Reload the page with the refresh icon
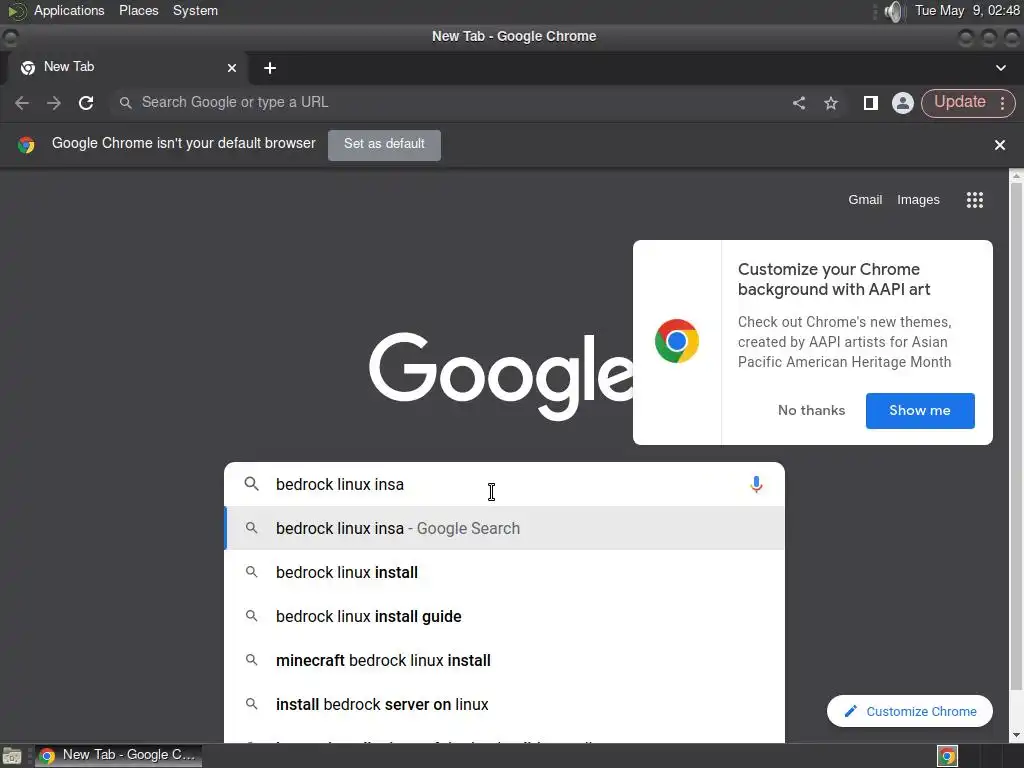 coord(86,103)
